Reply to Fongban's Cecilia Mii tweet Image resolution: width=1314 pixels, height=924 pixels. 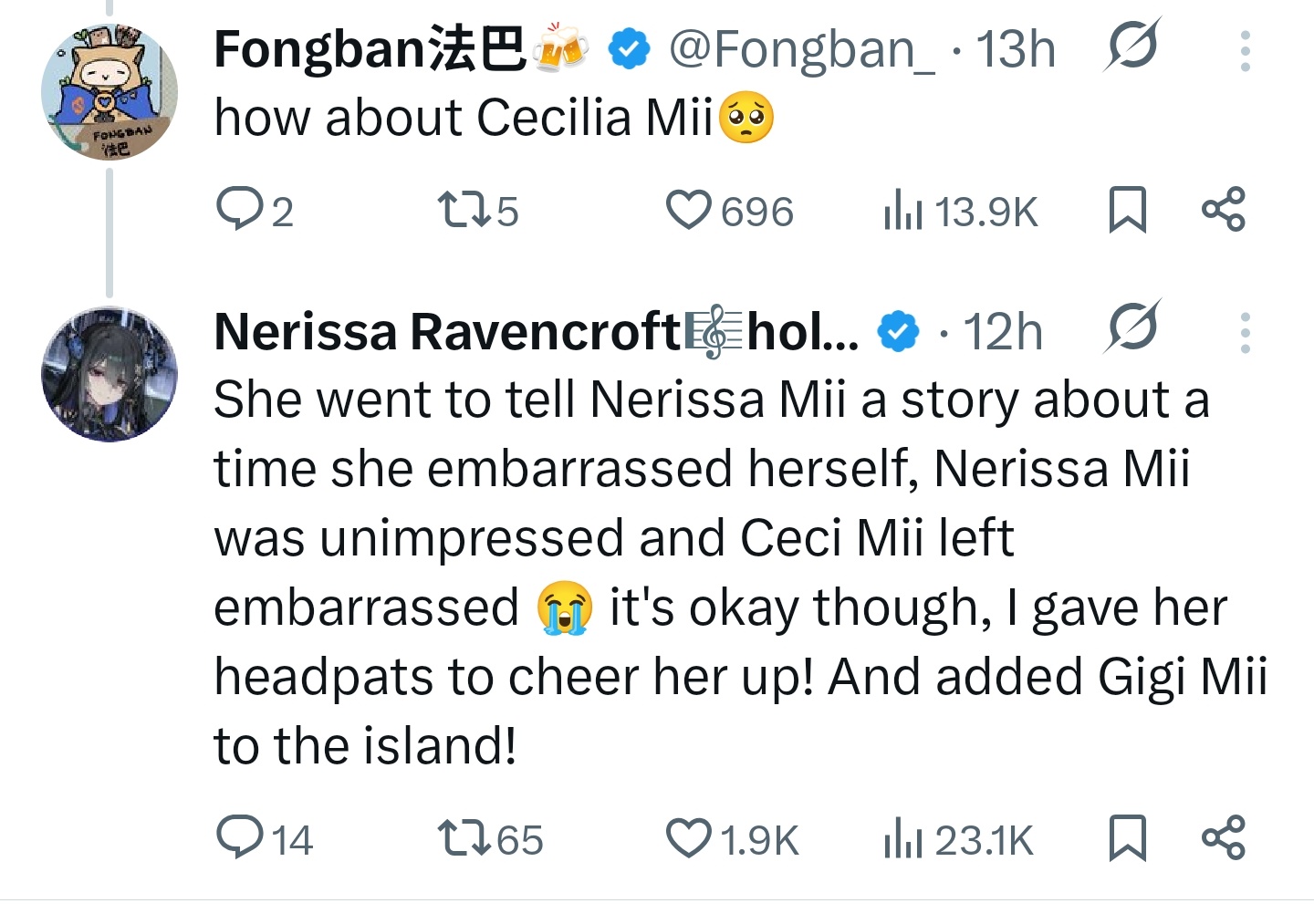(x=238, y=210)
